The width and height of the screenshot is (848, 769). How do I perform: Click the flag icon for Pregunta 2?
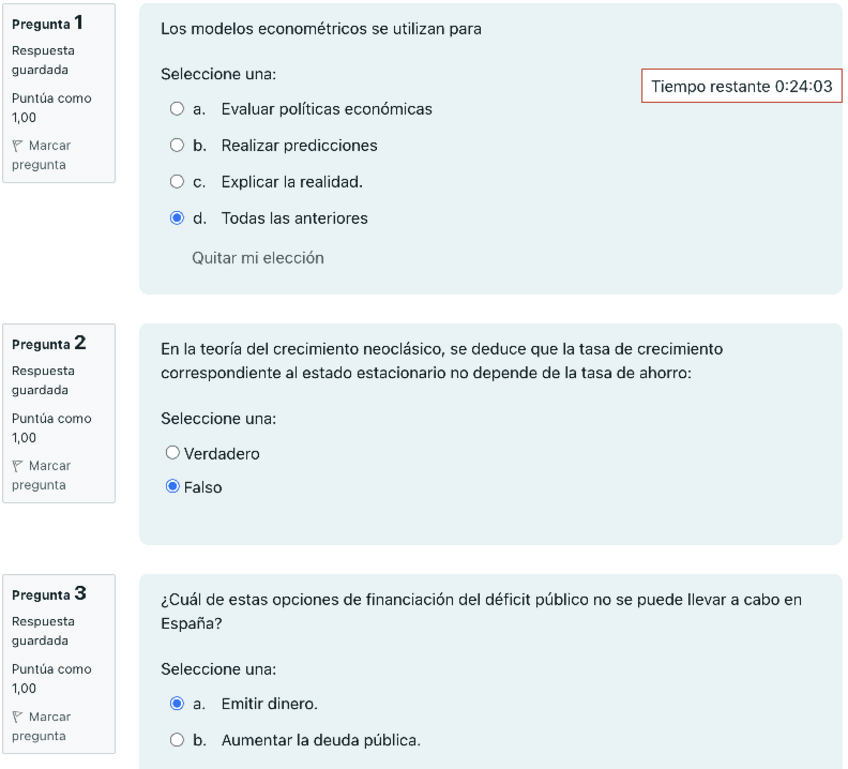[17, 466]
